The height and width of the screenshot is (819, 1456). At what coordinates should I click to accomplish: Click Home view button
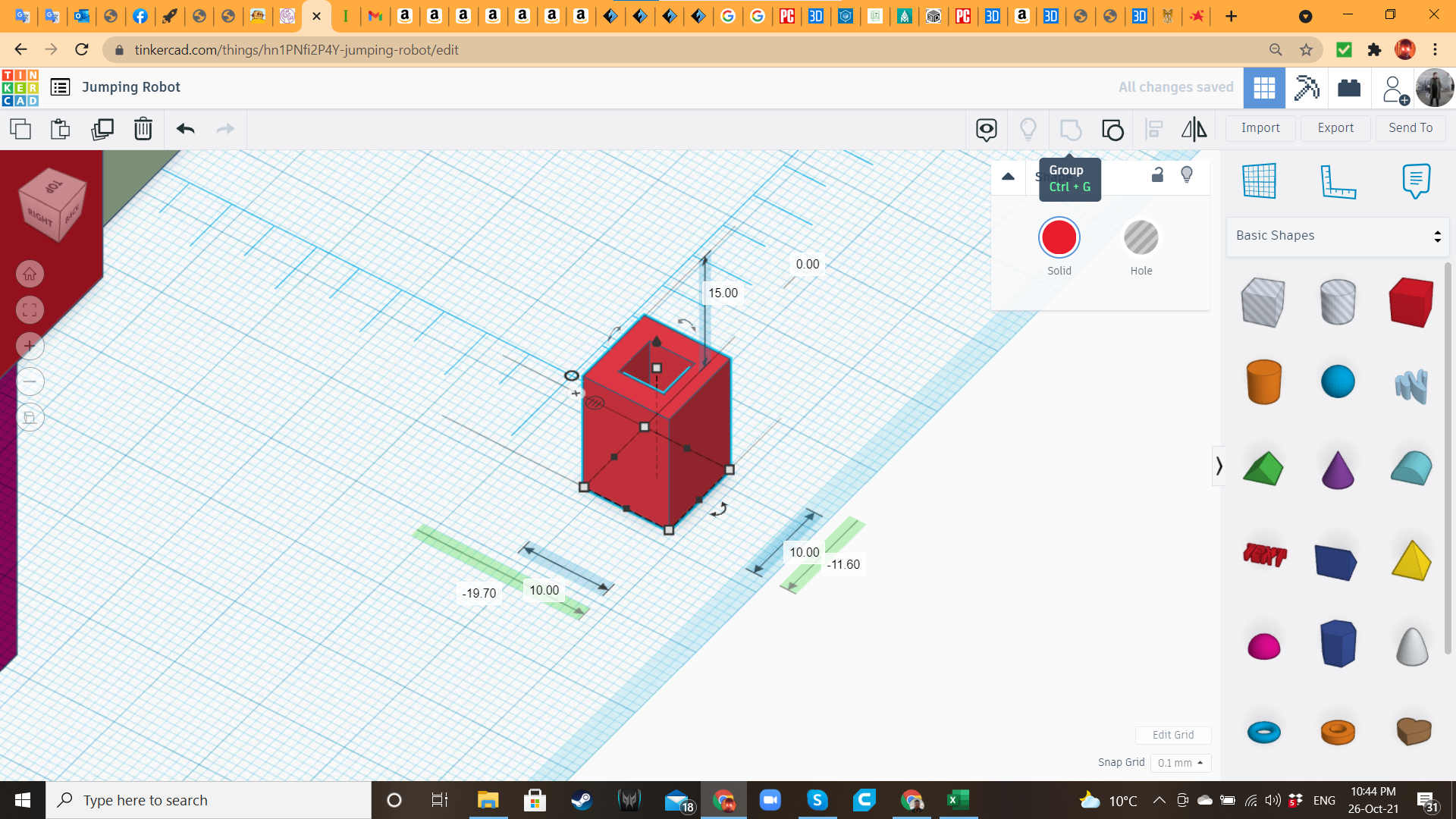pyautogui.click(x=30, y=274)
